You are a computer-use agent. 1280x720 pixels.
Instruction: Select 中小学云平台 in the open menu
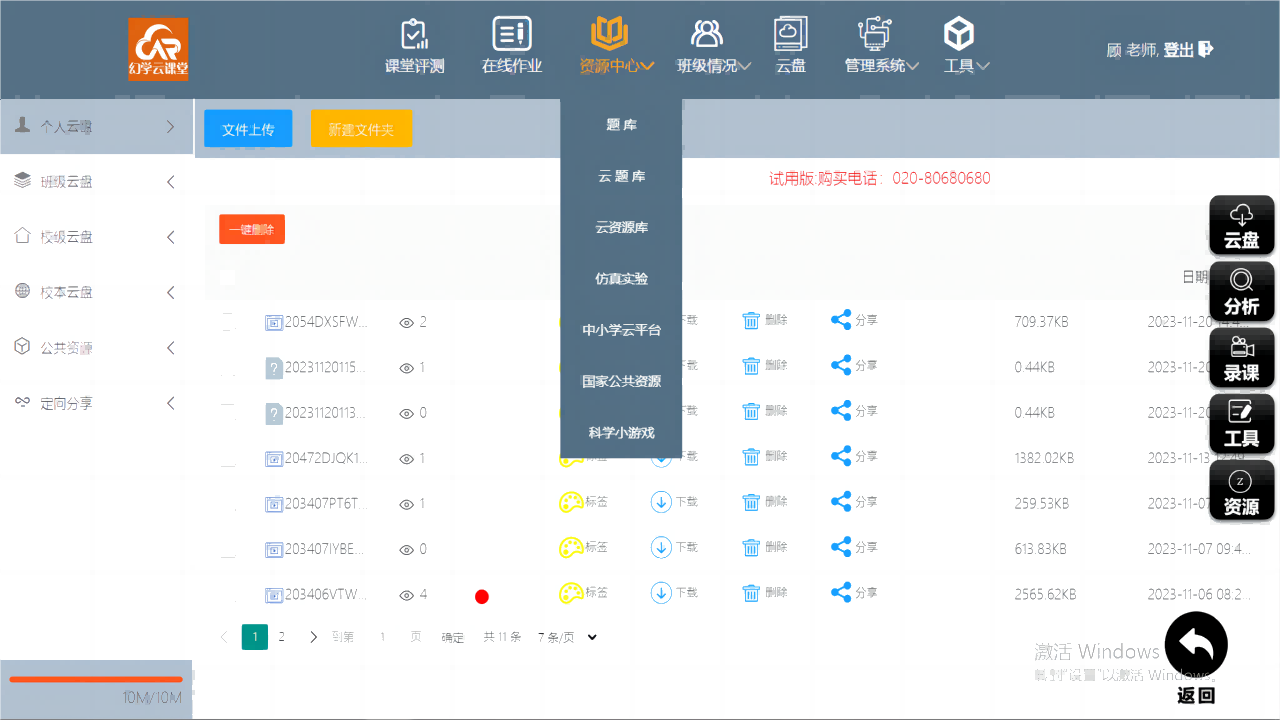click(x=620, y=330)
